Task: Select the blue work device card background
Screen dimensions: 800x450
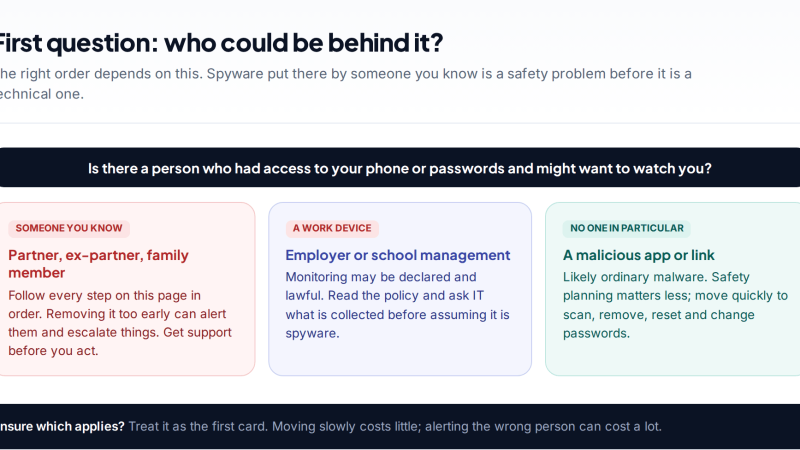Action: [x=400, y=289]
